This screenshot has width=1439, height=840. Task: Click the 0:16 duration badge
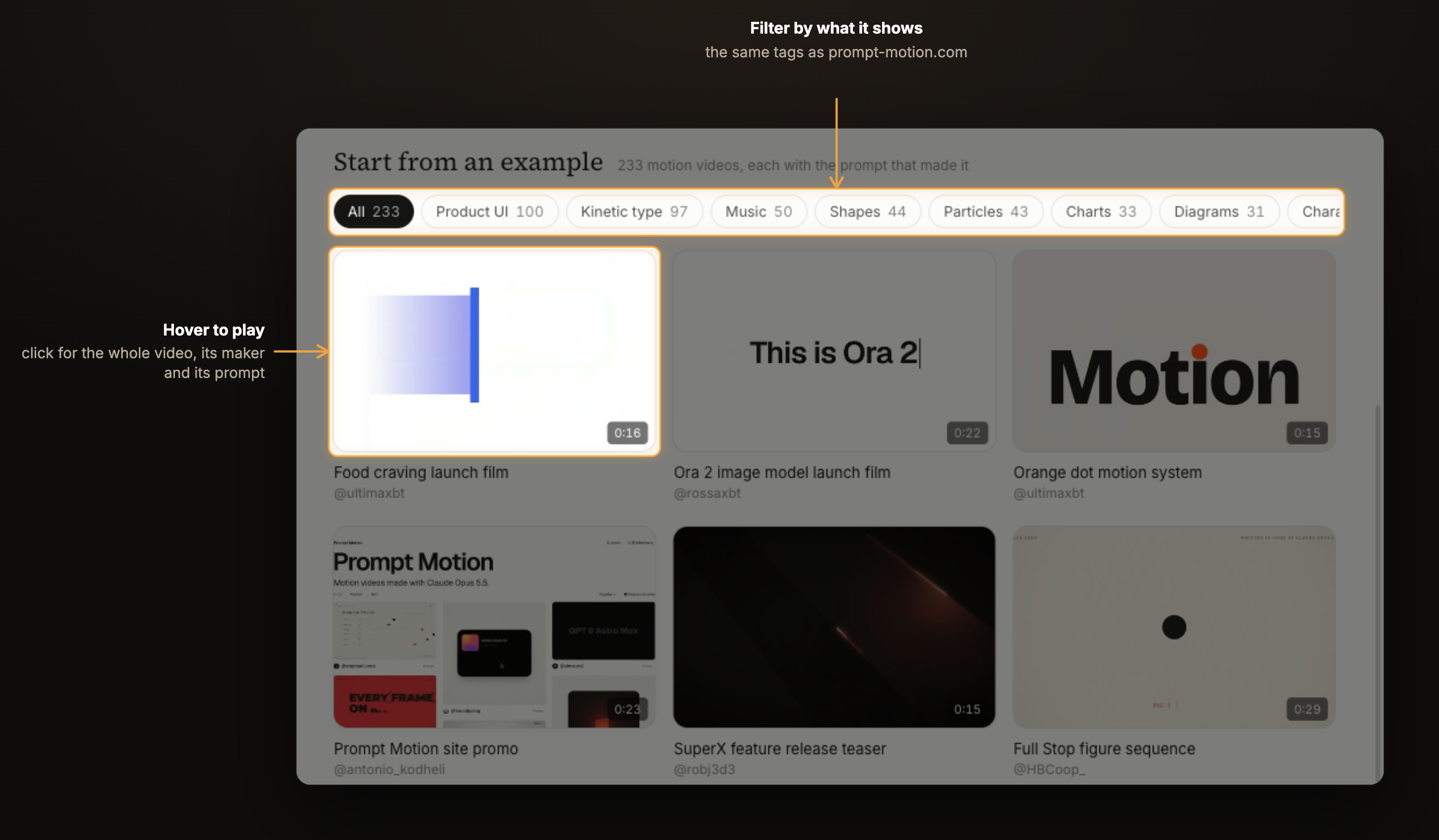click(x=627, y=433)
